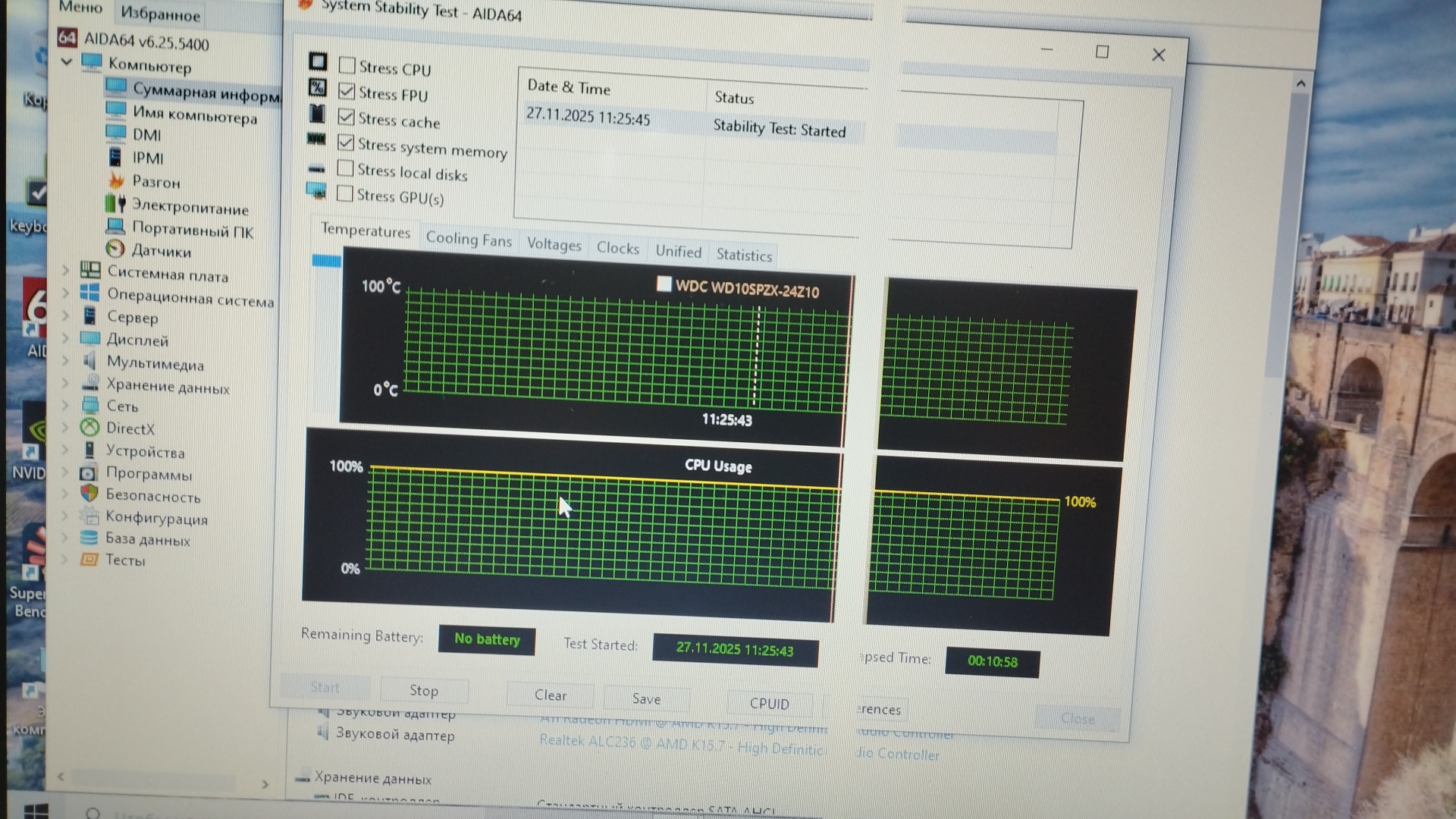Collapse the Компьютер tree node

coord(67,61)
